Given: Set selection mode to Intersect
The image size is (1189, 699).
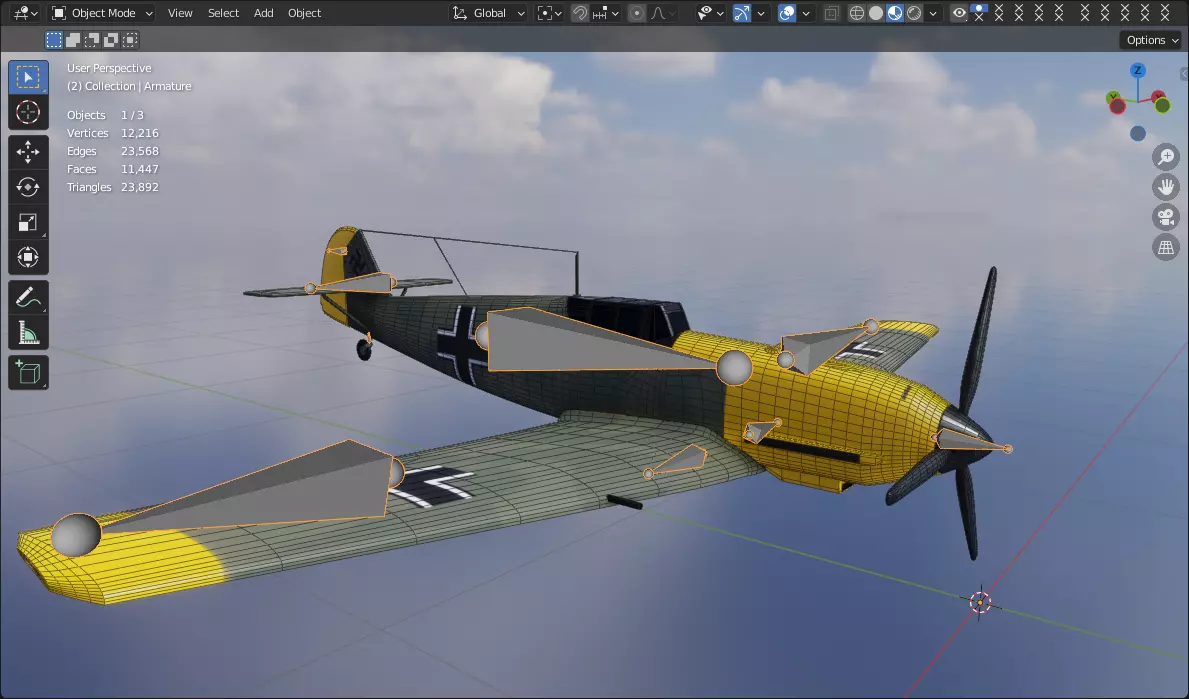Looking at the screenshot, I should (130, 40).
